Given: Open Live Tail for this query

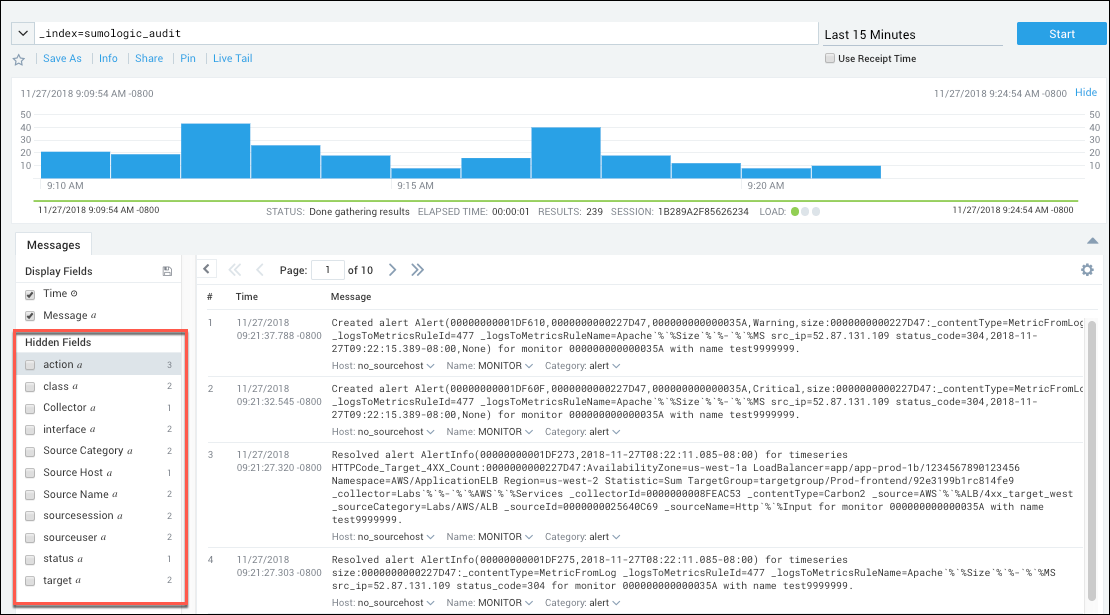Looking at the screenshot, I should (x=232, y=58).
